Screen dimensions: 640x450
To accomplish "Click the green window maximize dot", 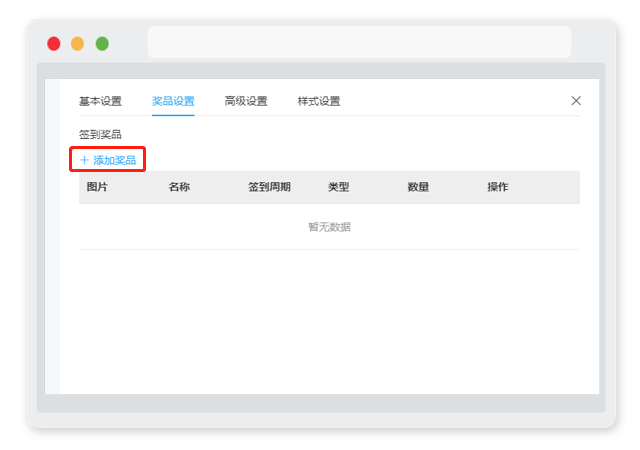I will 102,44.
